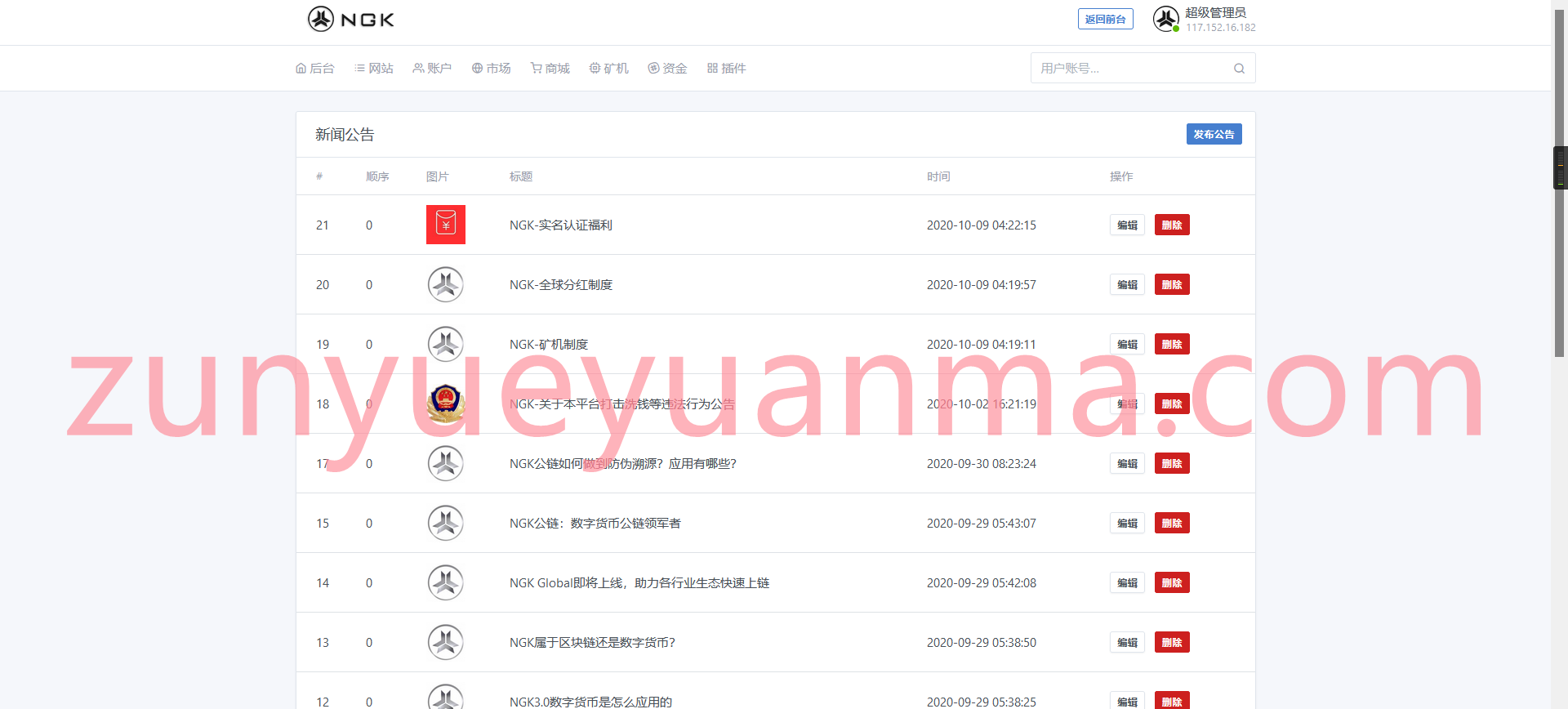Open the 市场 menu

point(491,69)
